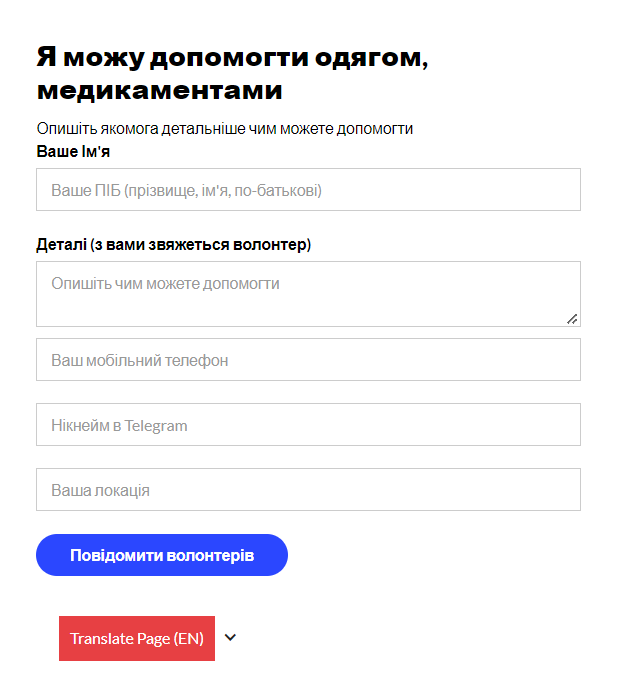
Task: Click the 'Опишіть якомога детальніше' description text
Action: [225, 129]
